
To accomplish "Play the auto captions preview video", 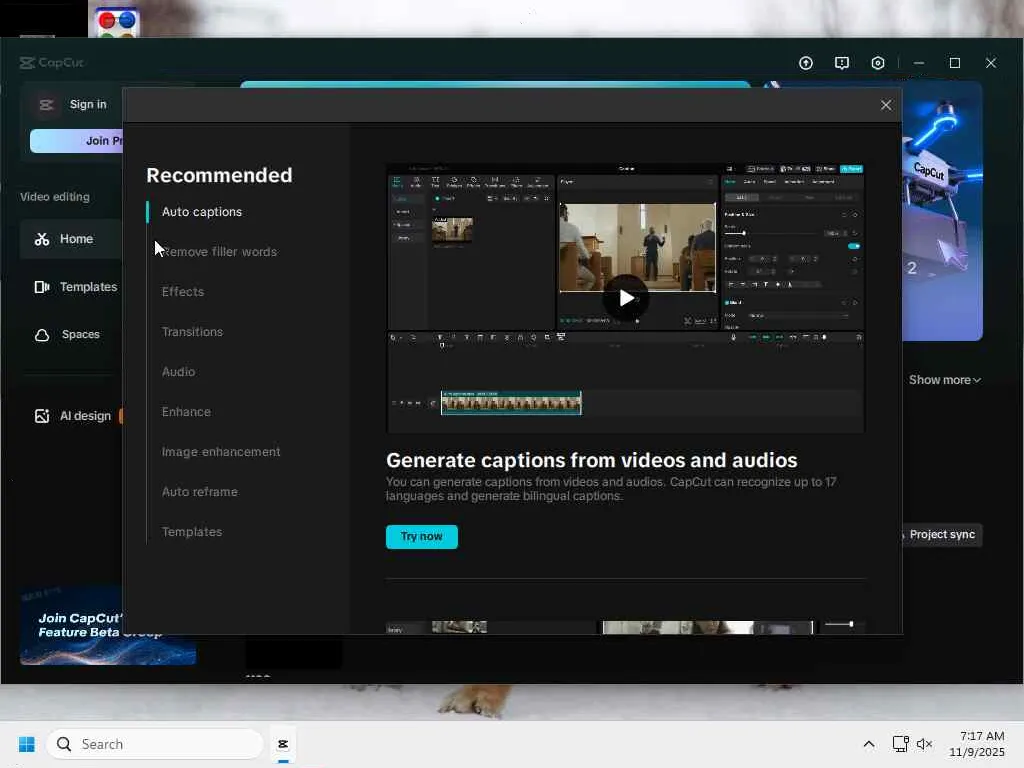I will [626, 298].
